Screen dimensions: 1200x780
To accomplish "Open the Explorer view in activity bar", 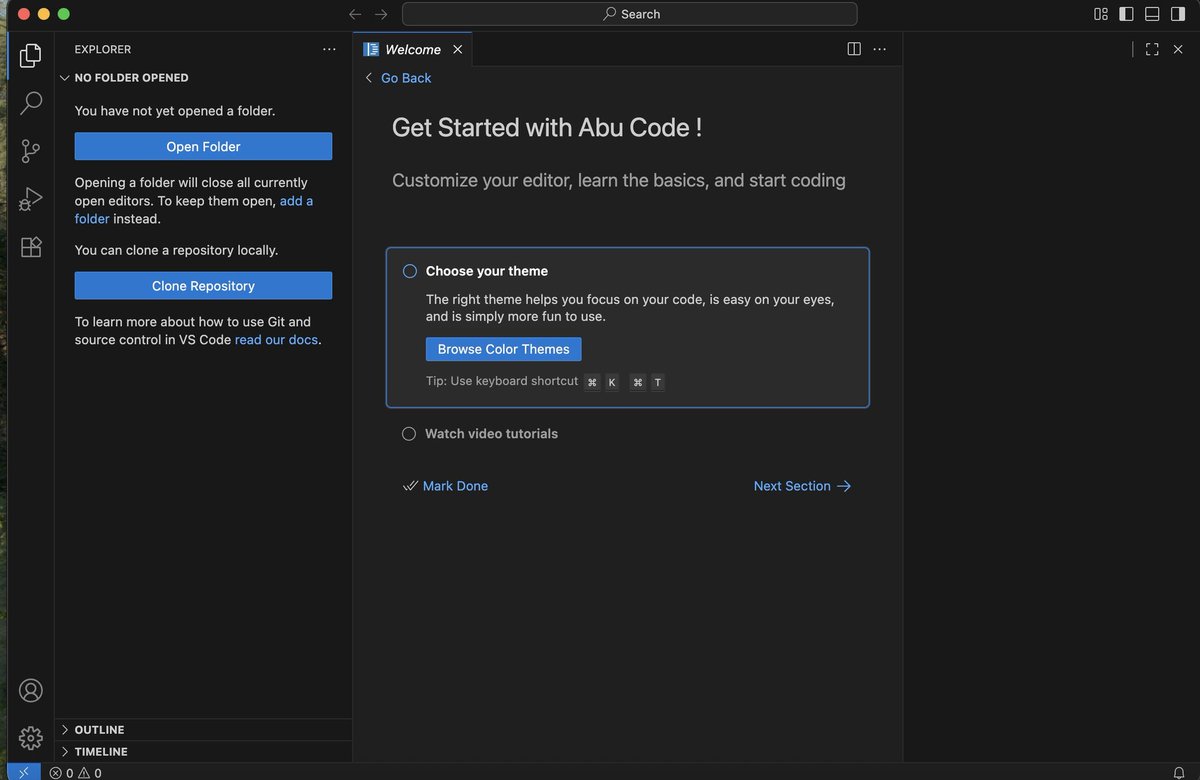I will (x=31, y=56).
